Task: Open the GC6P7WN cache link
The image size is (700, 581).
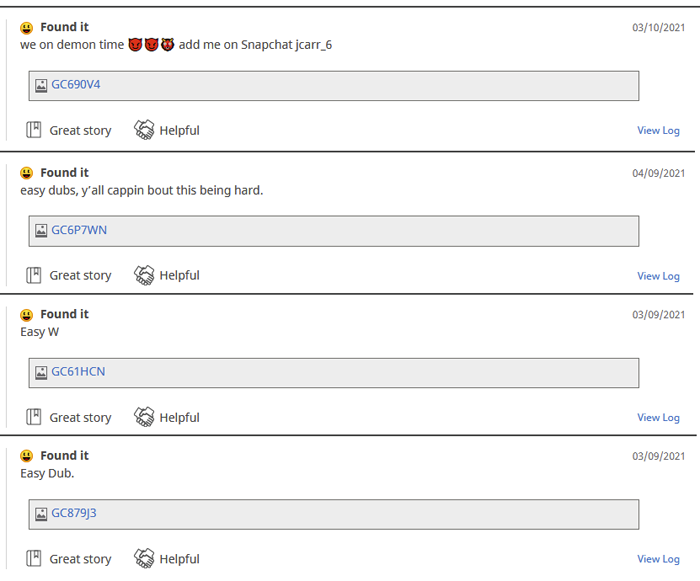Action: click(79, 230)
